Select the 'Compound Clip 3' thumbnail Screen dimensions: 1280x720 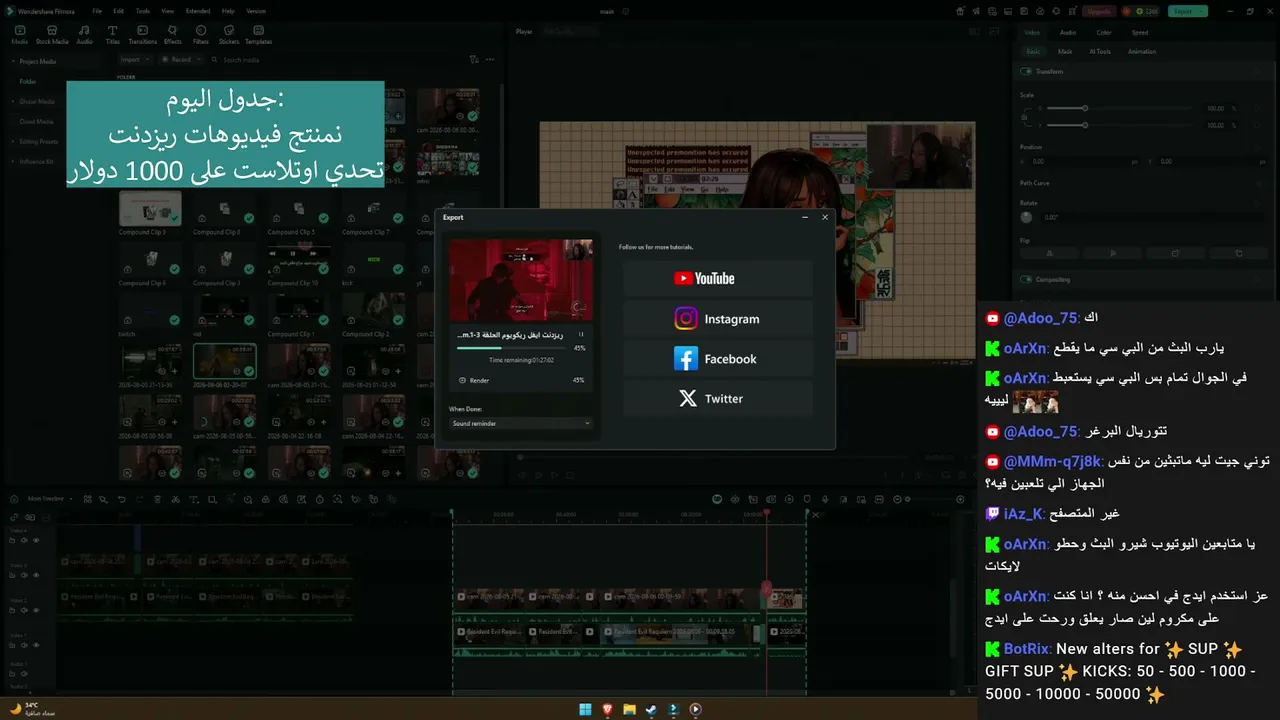[150, 209]
